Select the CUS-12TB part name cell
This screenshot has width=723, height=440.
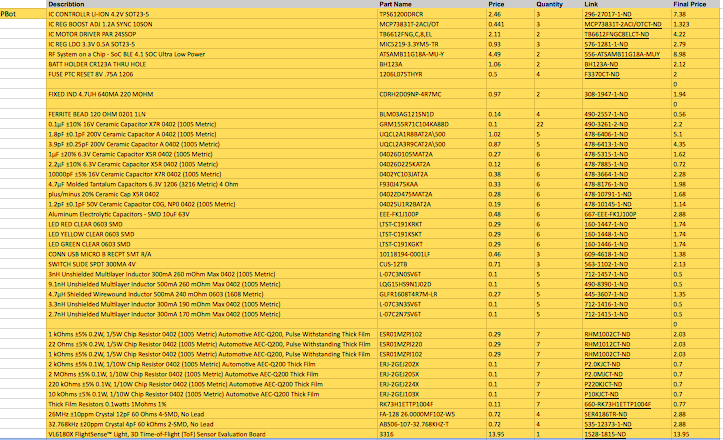(432, 264)
